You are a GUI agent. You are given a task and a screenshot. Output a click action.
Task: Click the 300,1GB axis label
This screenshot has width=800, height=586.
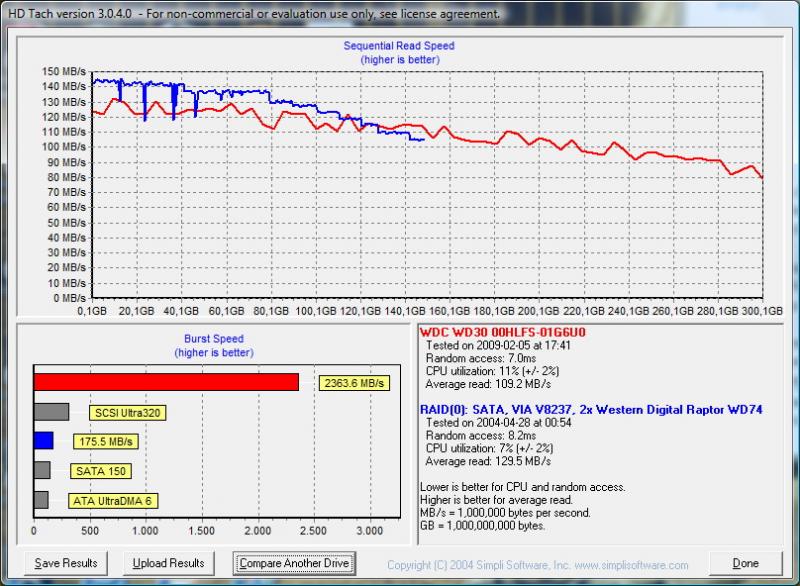tap(762, 311)
